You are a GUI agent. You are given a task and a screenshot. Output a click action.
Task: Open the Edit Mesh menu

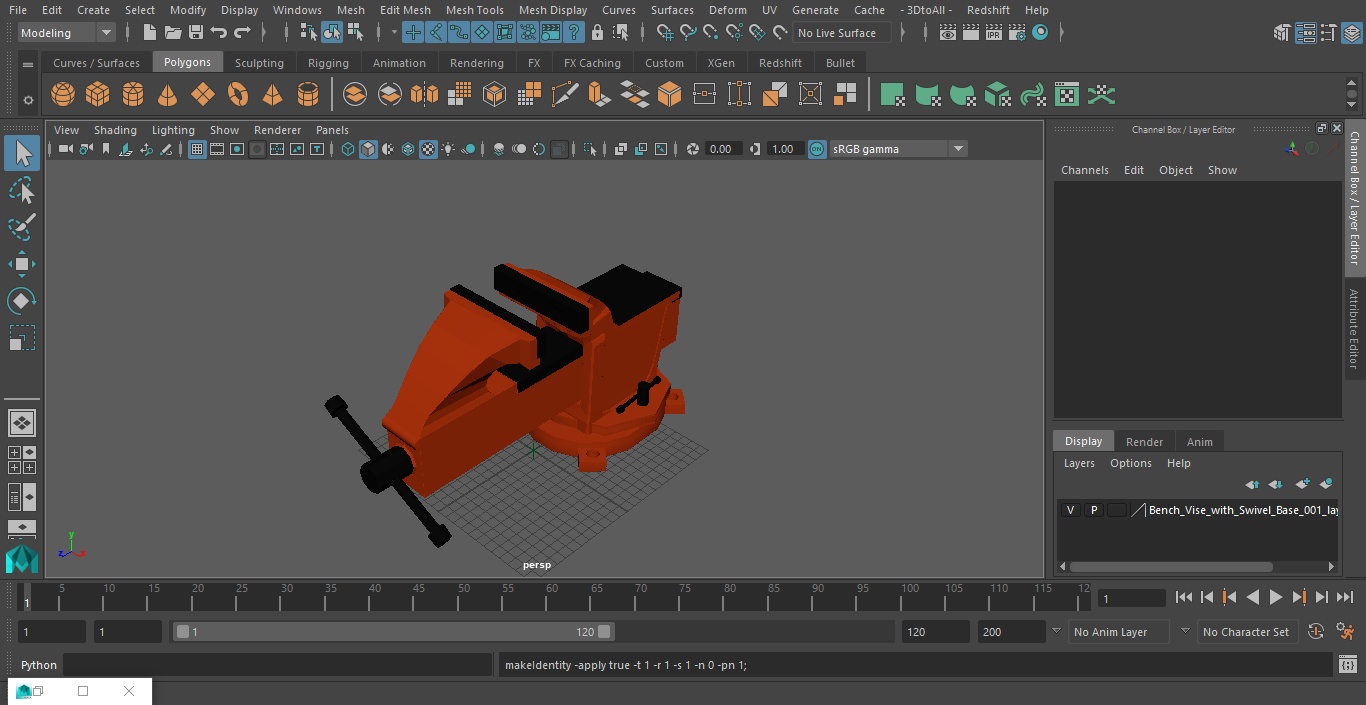click(405, 10)
